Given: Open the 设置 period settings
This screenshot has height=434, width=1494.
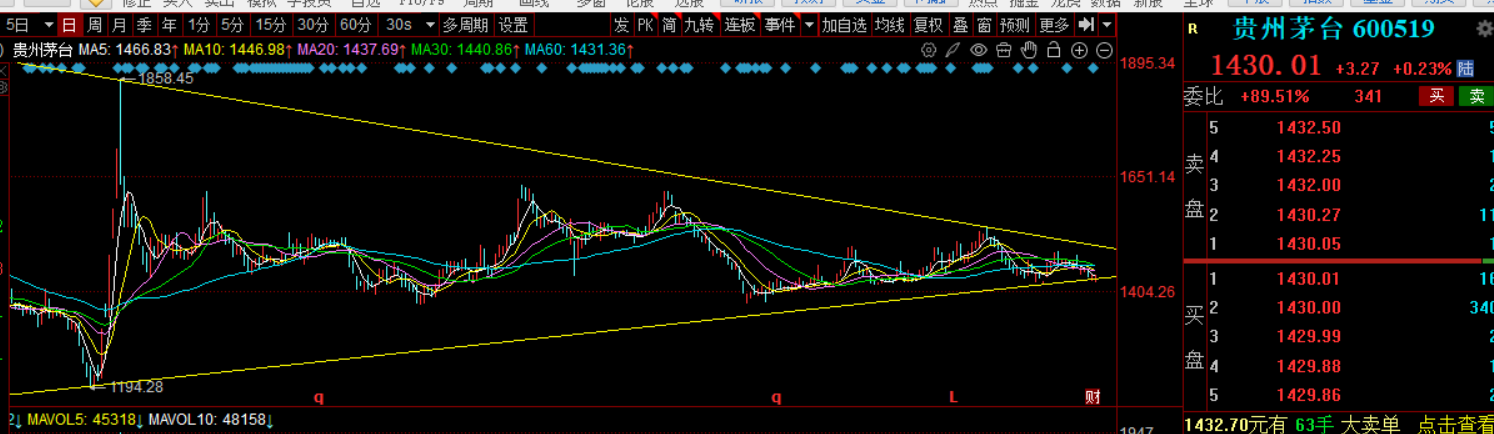Looking at the screenshot, I should coord(513,25).
